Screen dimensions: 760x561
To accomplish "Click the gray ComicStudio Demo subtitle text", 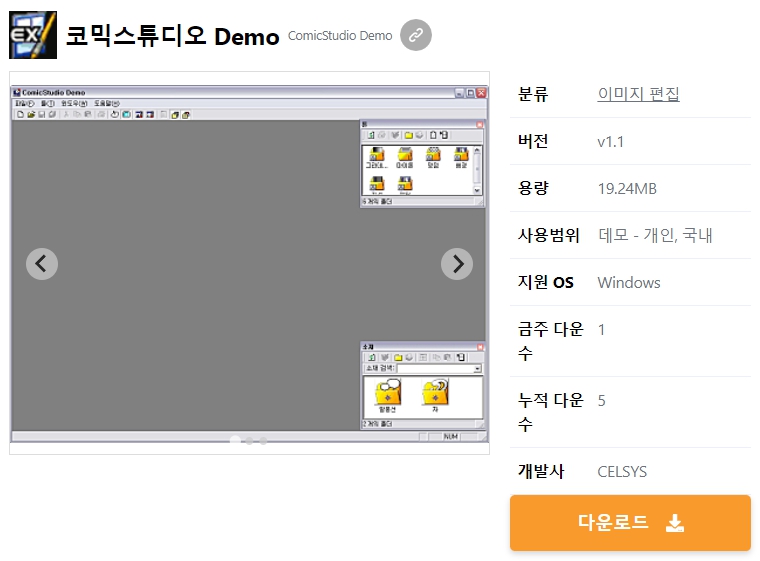I will (340, 35).
